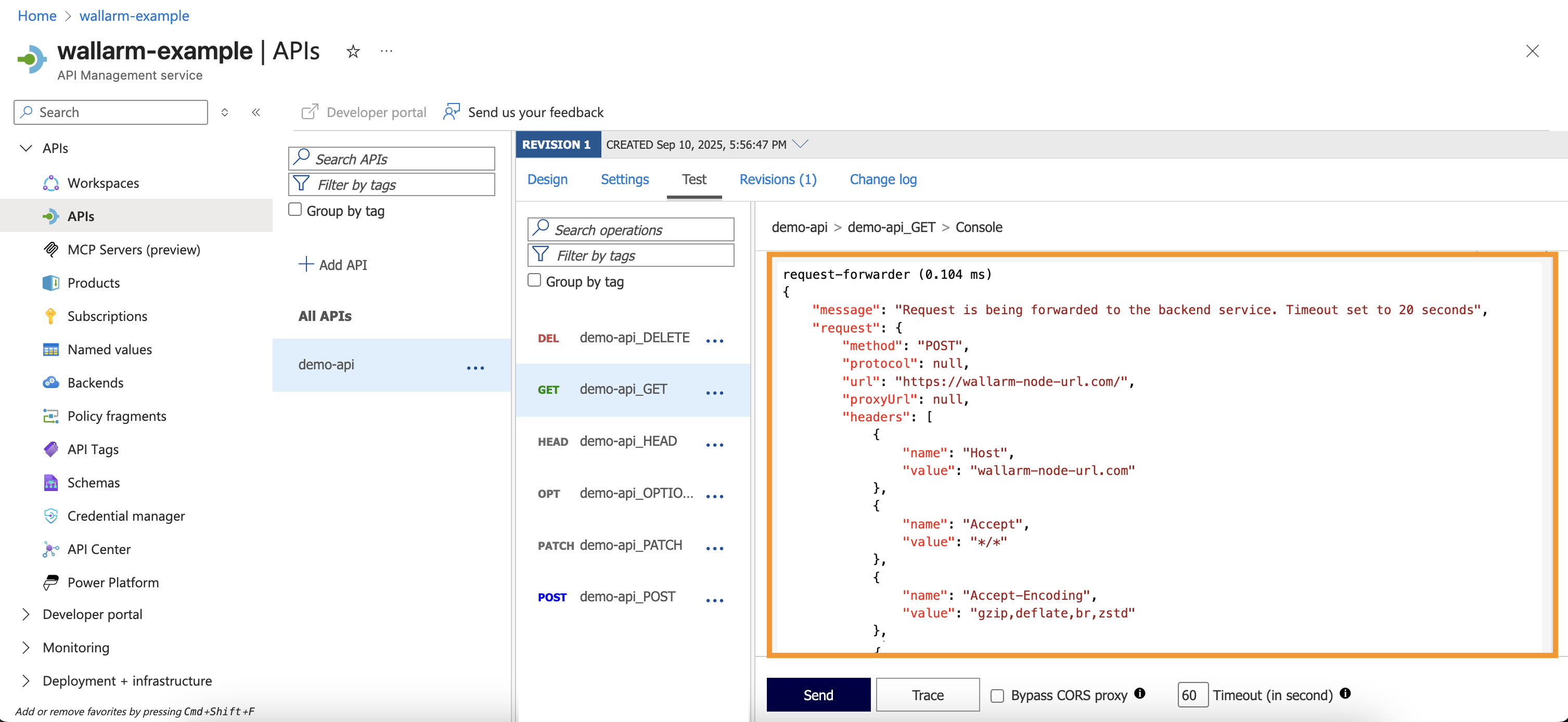Viewport: 1568px width, 722px height.
Task: Click the Search operations field
Action: click(x=630, y=229)
